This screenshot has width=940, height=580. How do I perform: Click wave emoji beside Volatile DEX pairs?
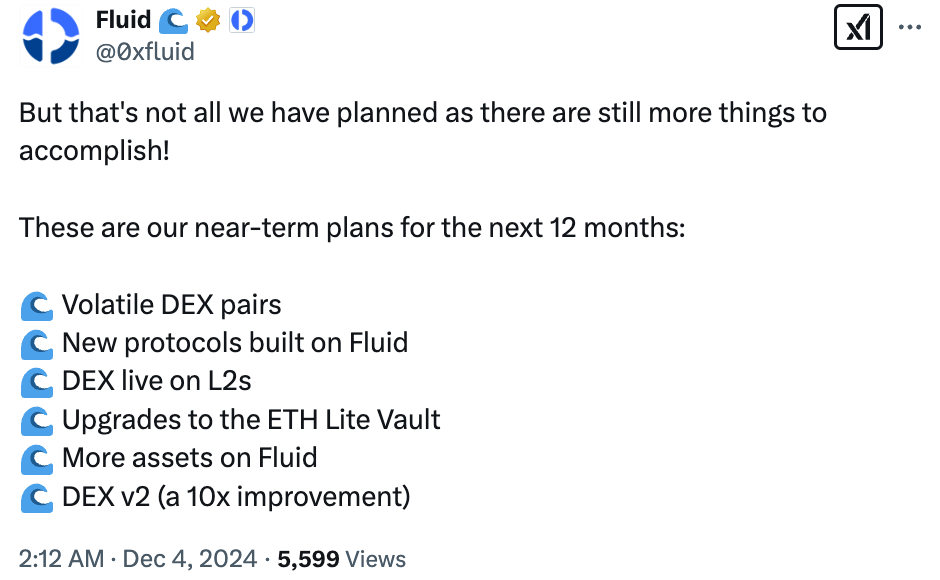36,304
